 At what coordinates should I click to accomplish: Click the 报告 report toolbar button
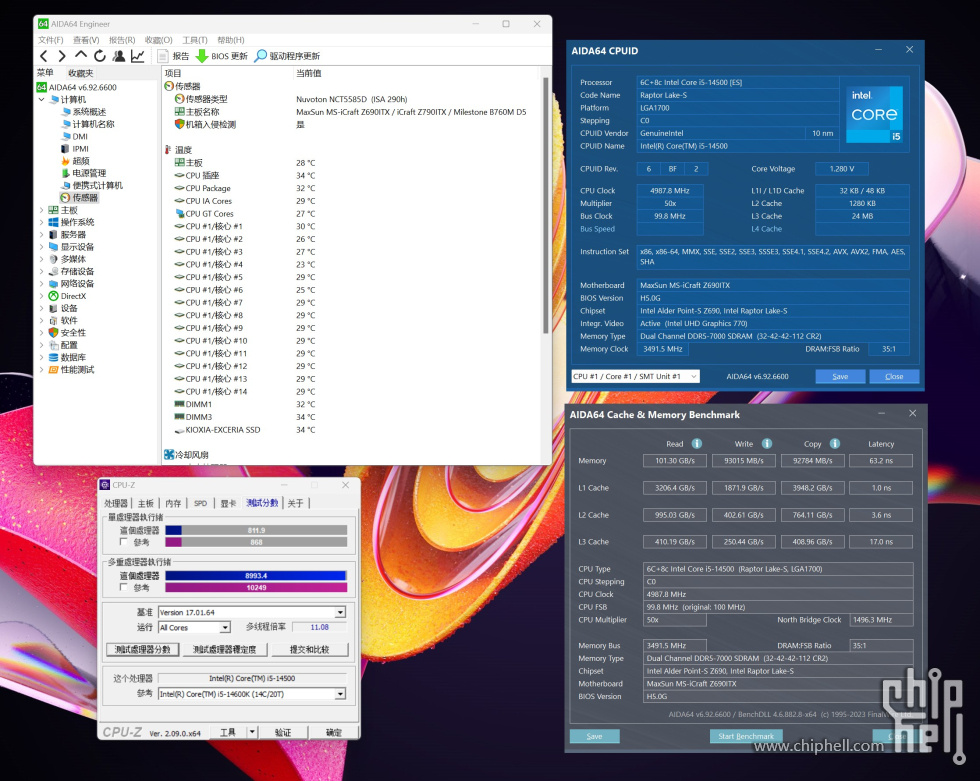tap(173, 56)
